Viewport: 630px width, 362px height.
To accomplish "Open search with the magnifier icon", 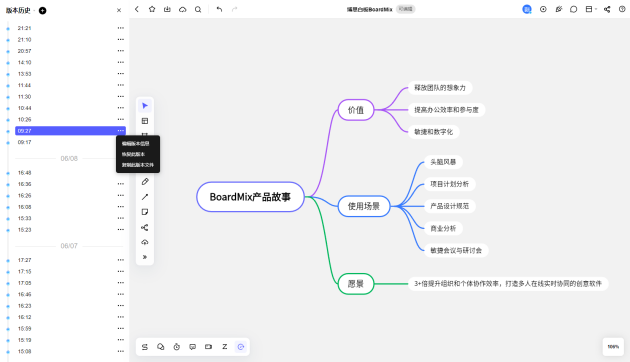I will [x=198, y=9].
